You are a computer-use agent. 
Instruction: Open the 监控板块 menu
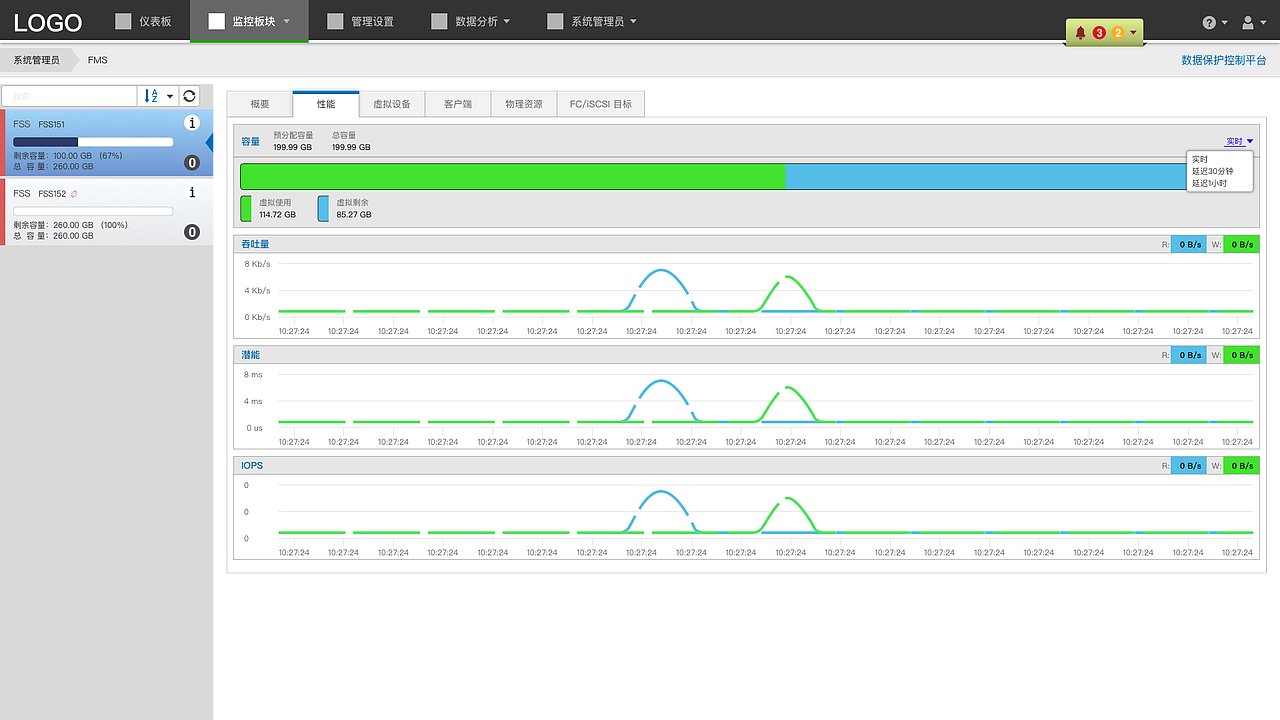[x=249, y=21]
